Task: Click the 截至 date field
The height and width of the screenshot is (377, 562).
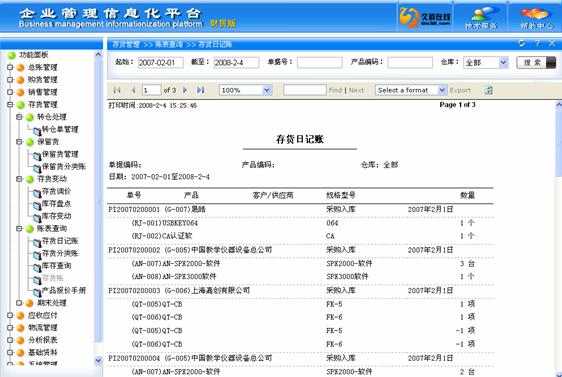Action: pos(237,63)
